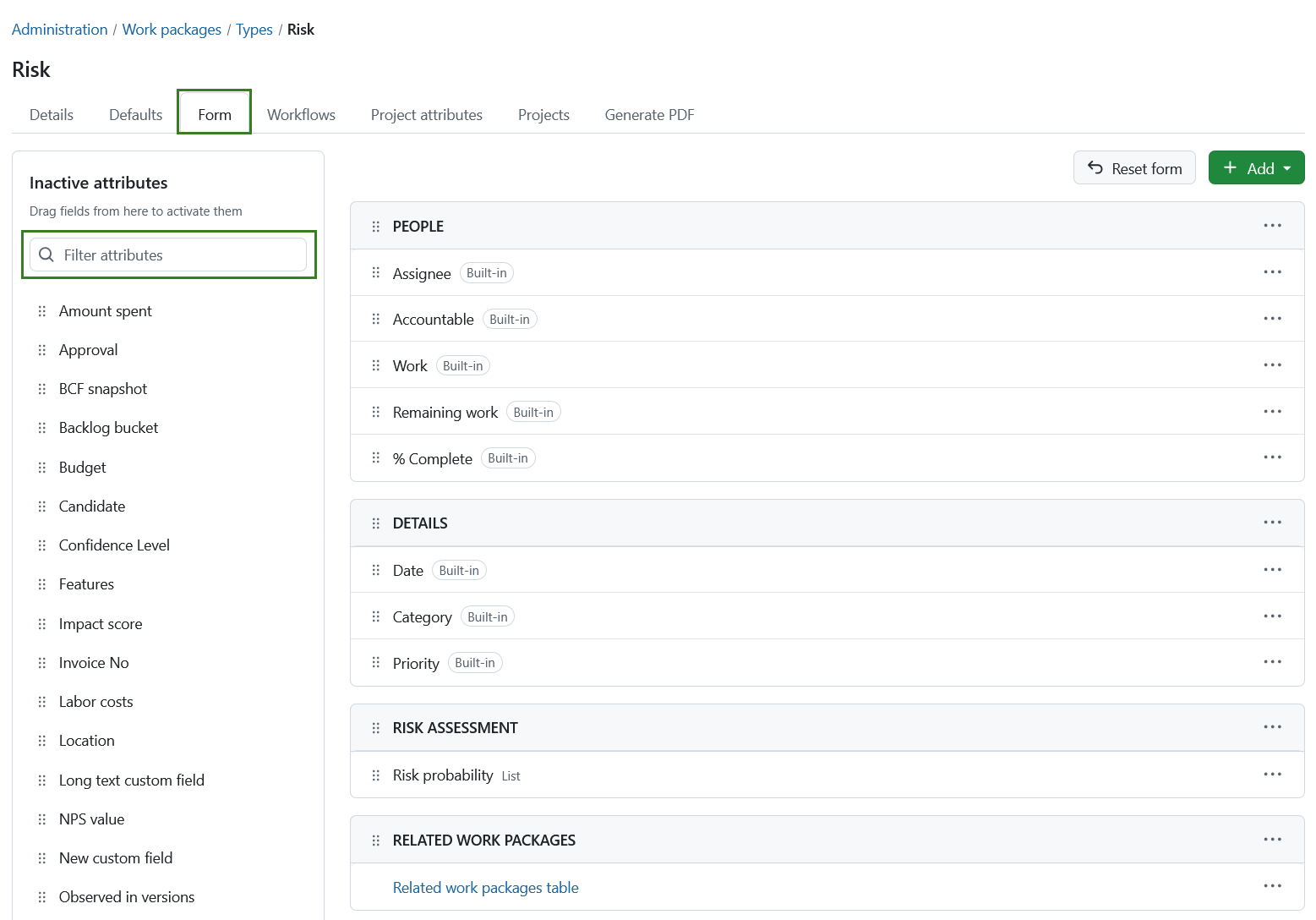Viewport: 1316px width, 920px height.
Task: Open the Workflows tab
Action: (301, 115)
